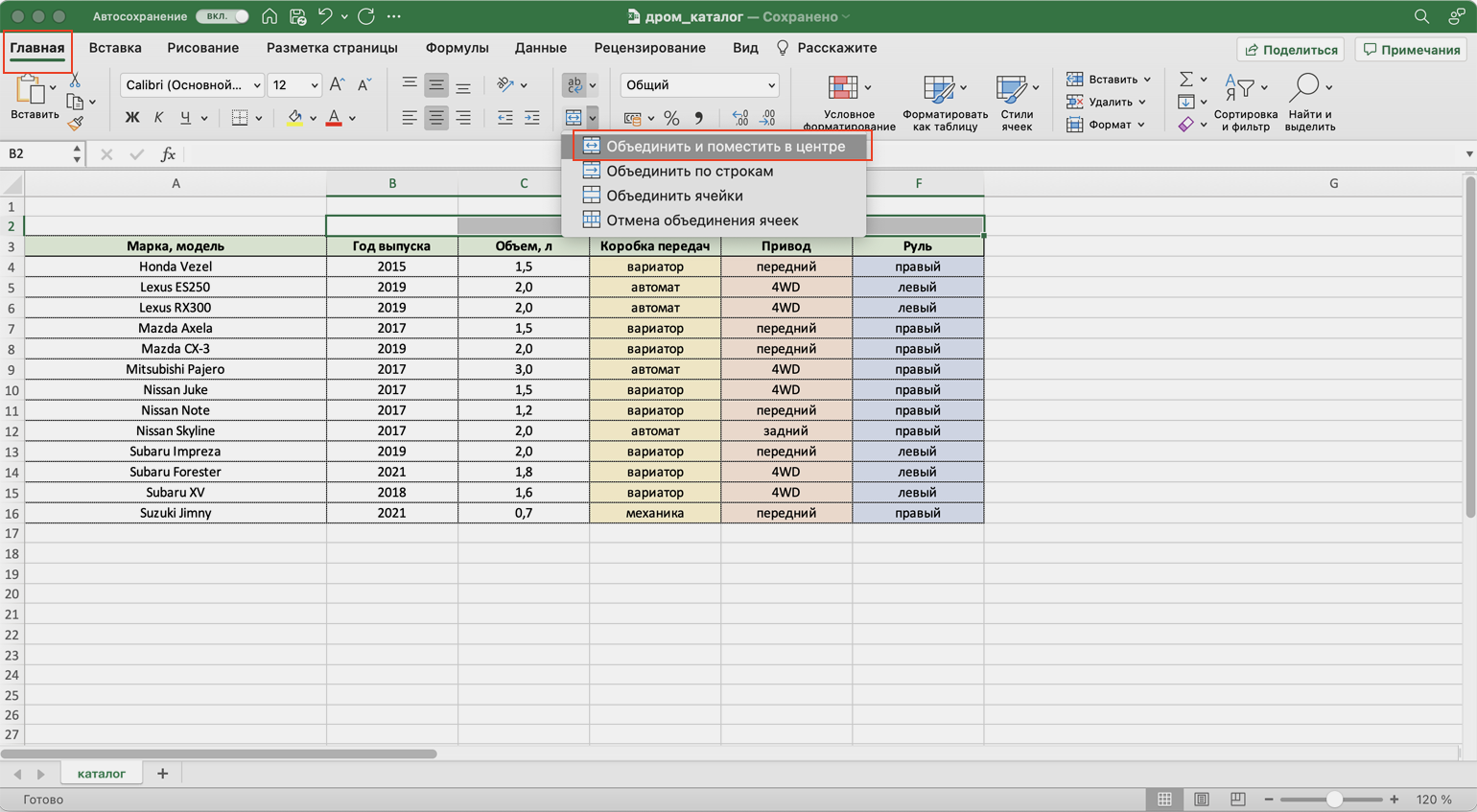Click the cut scissors icon
This screenshot has width=1477, height=812.
point(75,81)
